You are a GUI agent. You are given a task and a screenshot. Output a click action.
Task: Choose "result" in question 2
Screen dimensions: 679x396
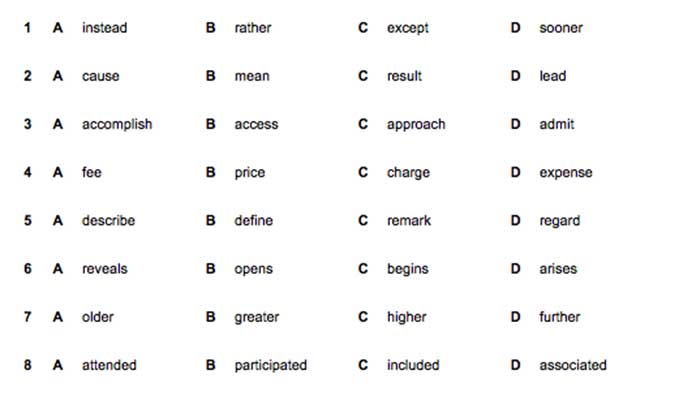tap(404, 76)
